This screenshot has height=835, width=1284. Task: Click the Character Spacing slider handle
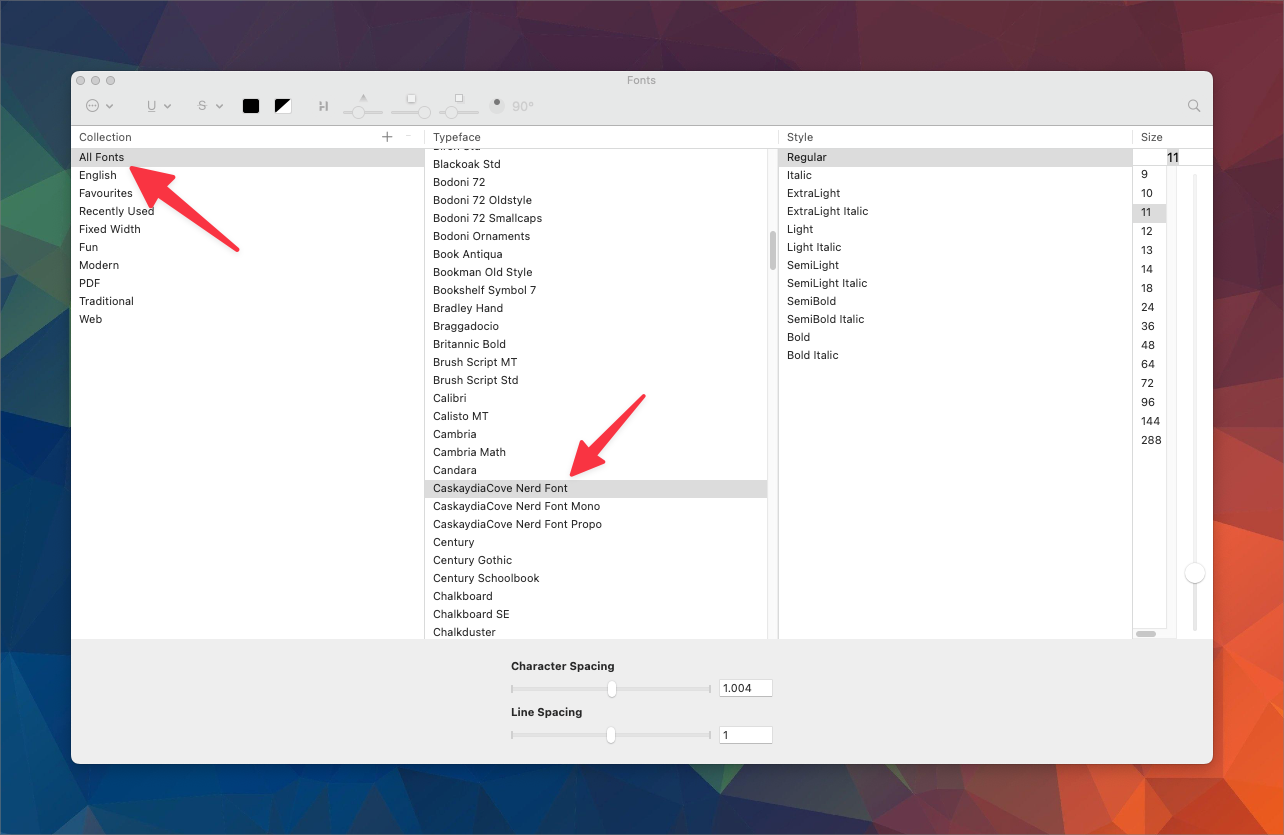tap(610, 689)
